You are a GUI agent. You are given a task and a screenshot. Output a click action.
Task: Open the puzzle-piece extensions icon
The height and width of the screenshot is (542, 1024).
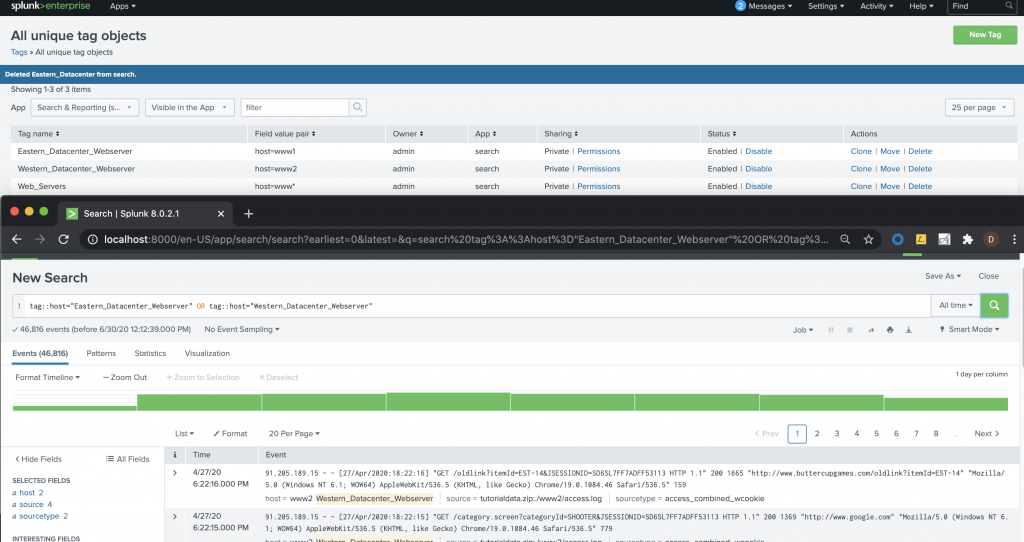(967, 239)
